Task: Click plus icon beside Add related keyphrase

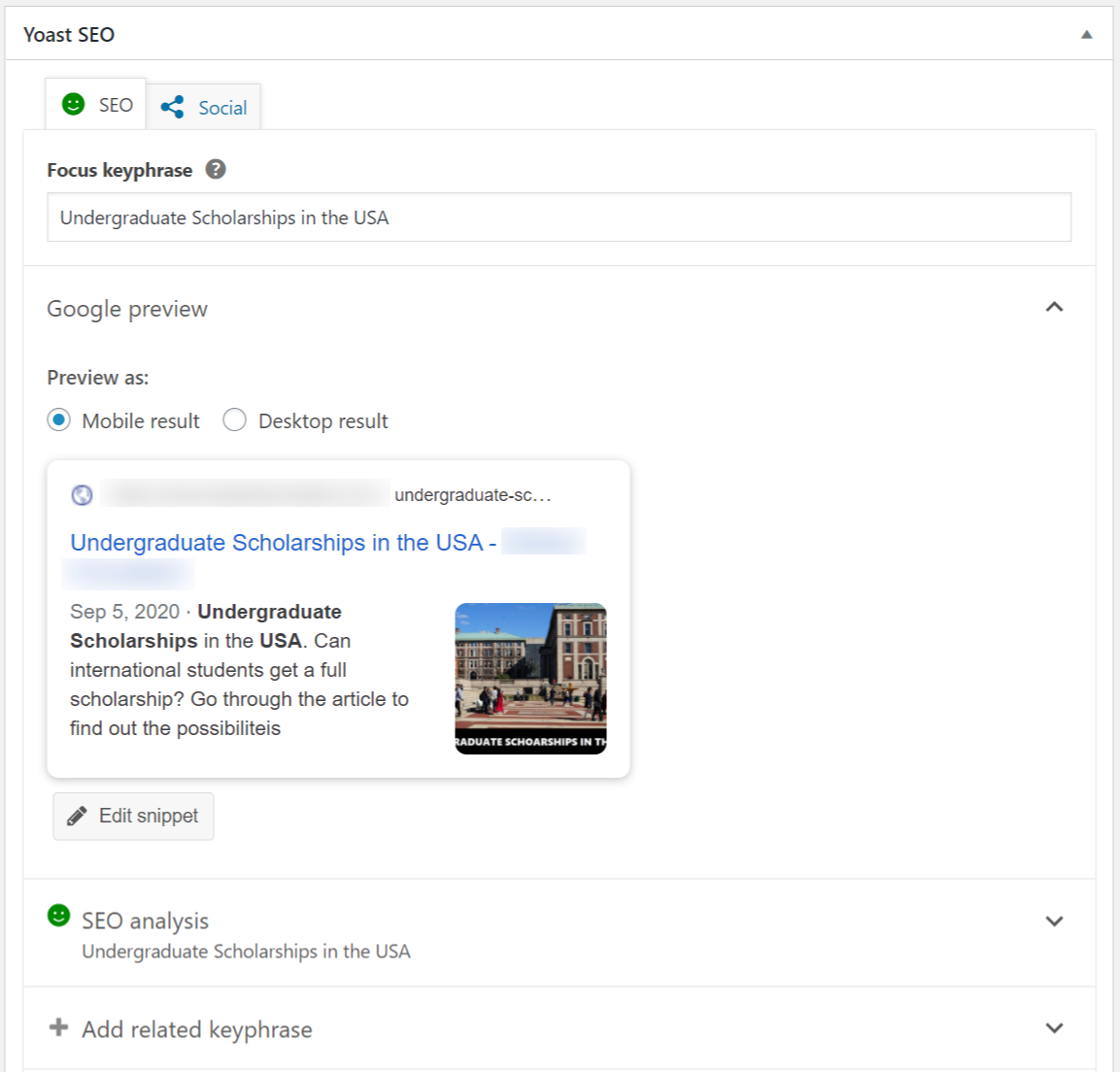Action: (58, 1027)
